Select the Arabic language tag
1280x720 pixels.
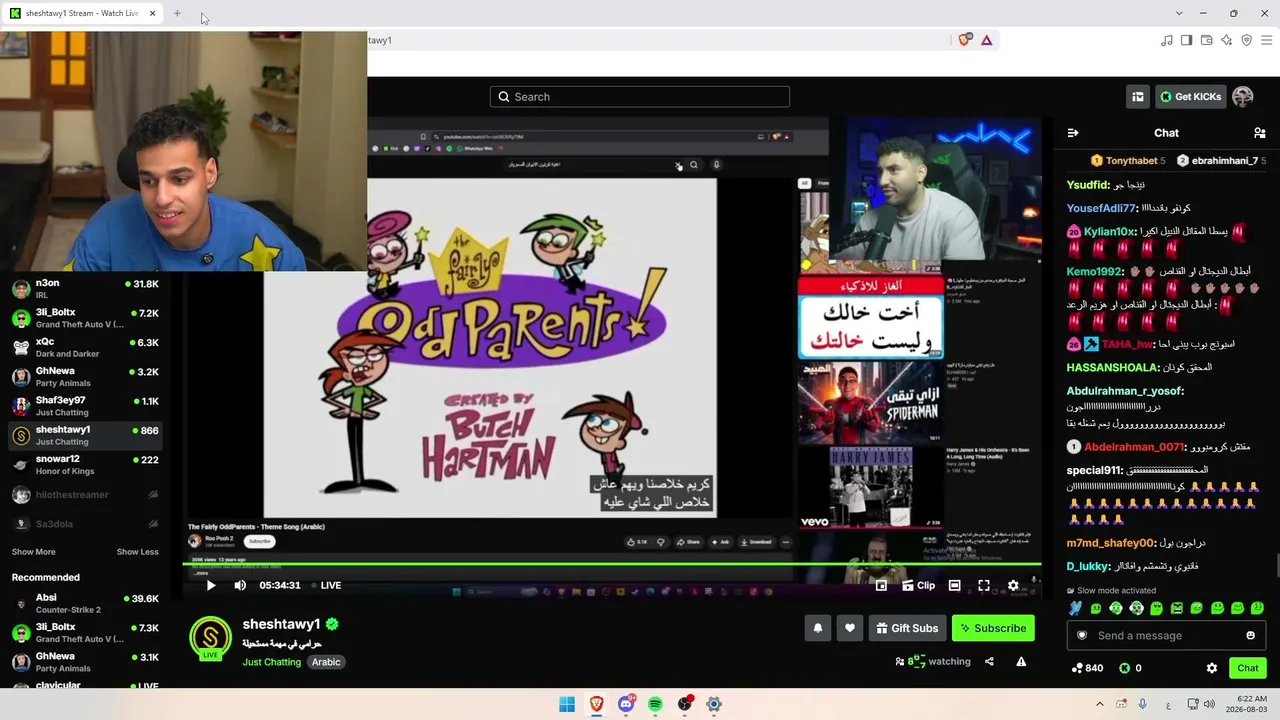point(326,662)
